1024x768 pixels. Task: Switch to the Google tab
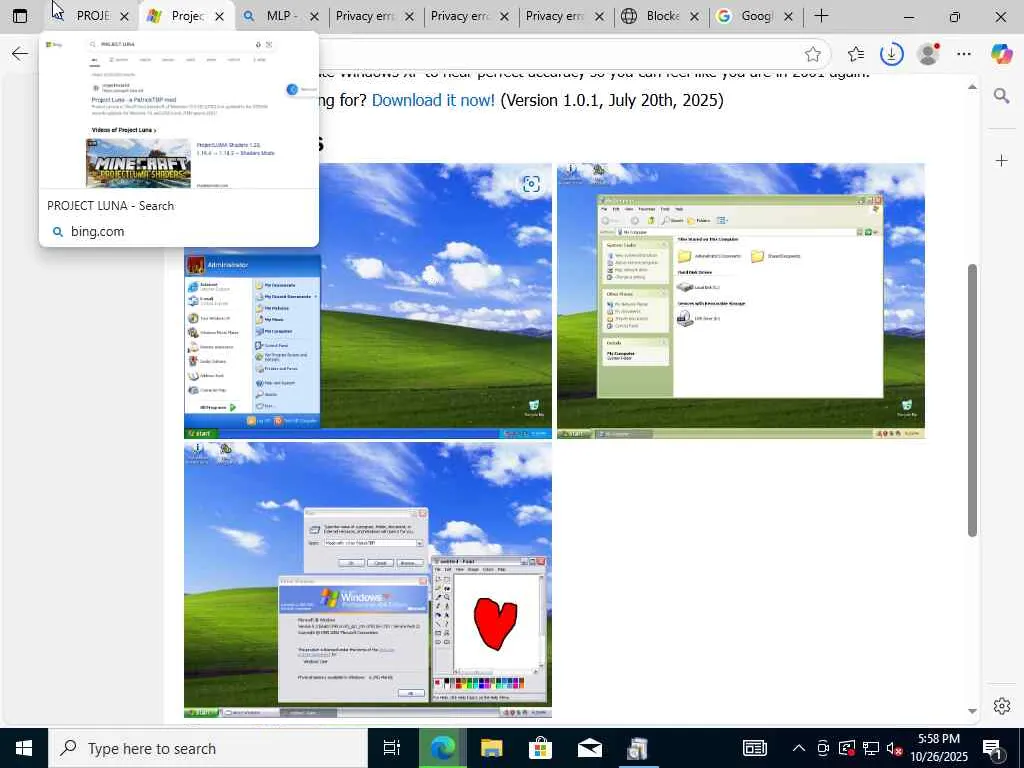756,16
